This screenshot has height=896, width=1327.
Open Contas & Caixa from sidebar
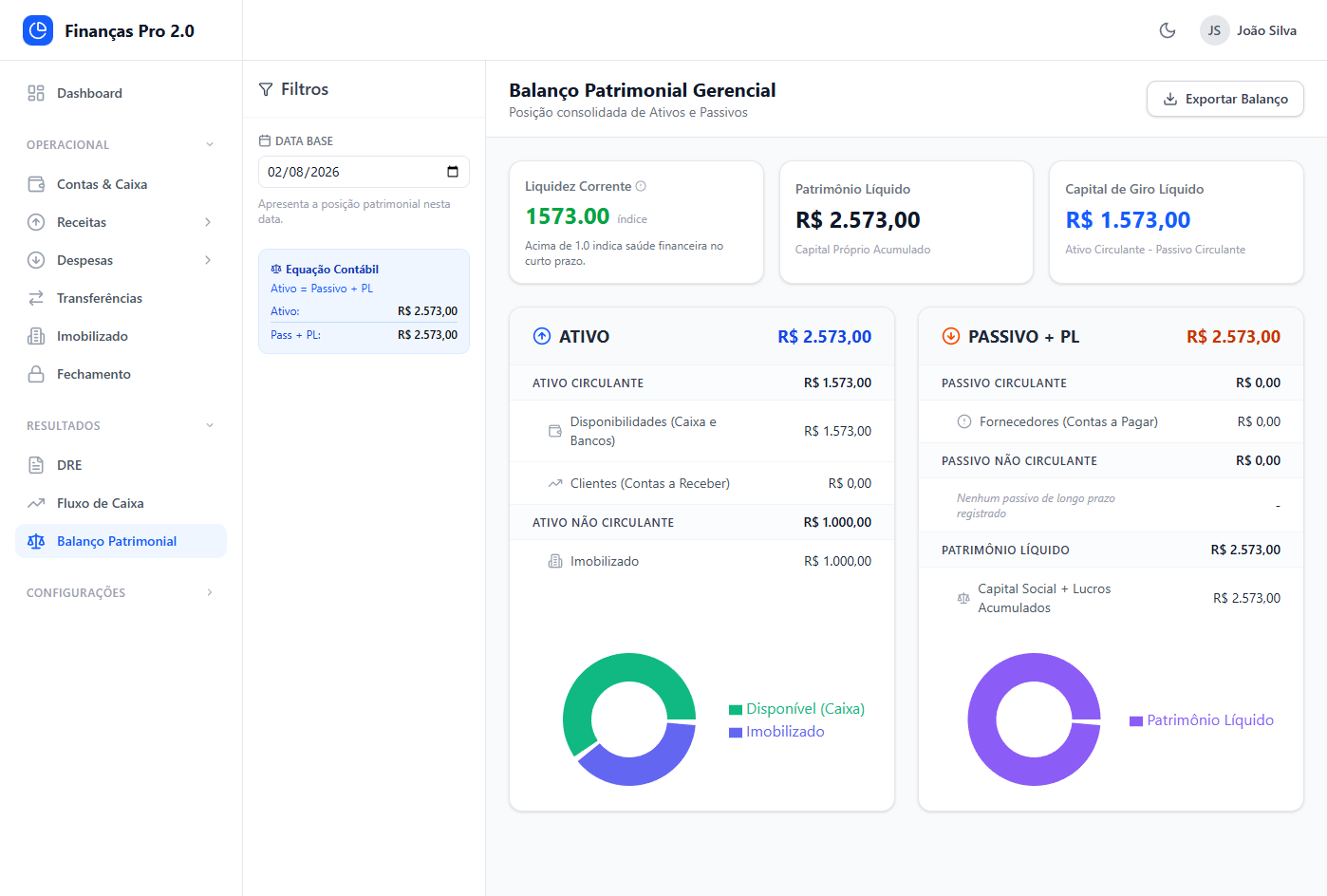[x=102, y=184]
